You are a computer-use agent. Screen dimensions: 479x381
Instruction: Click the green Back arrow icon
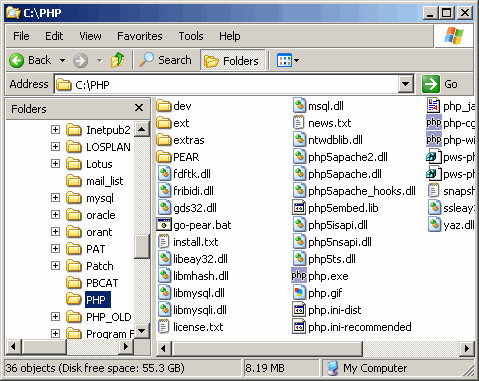point(16,61)
